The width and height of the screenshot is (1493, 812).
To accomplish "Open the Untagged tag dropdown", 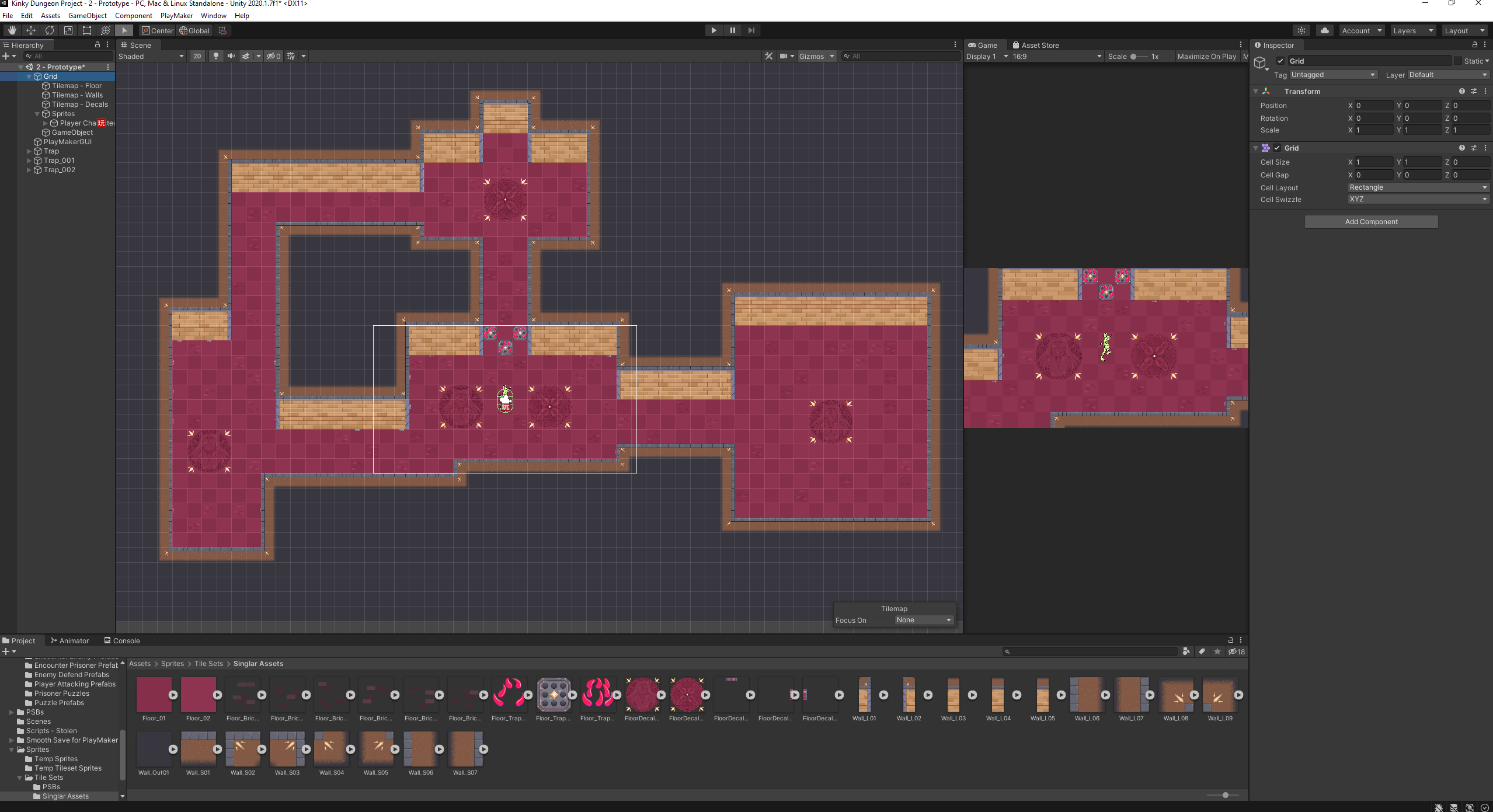I will (1333, 74).
